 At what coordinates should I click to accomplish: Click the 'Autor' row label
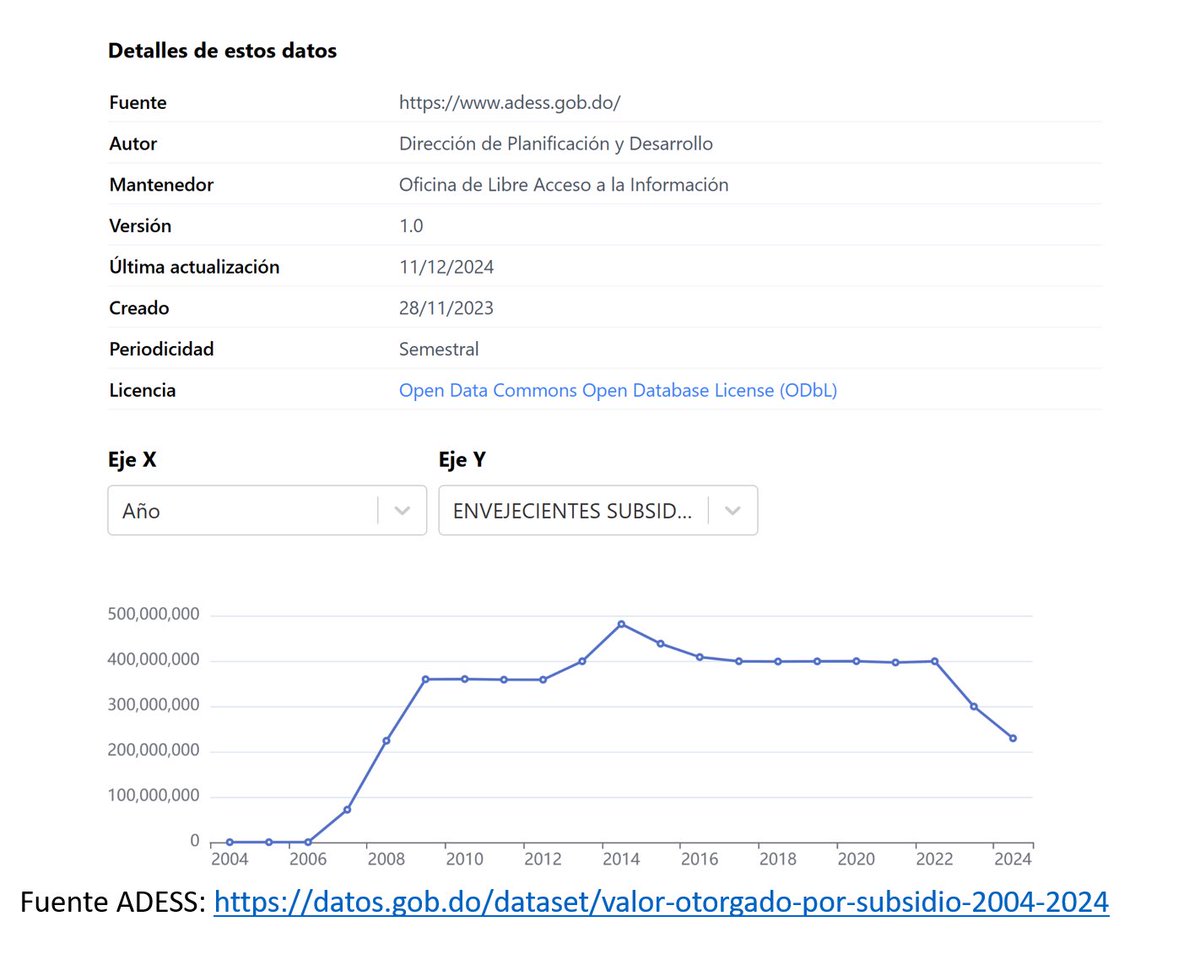click(133, 143)
